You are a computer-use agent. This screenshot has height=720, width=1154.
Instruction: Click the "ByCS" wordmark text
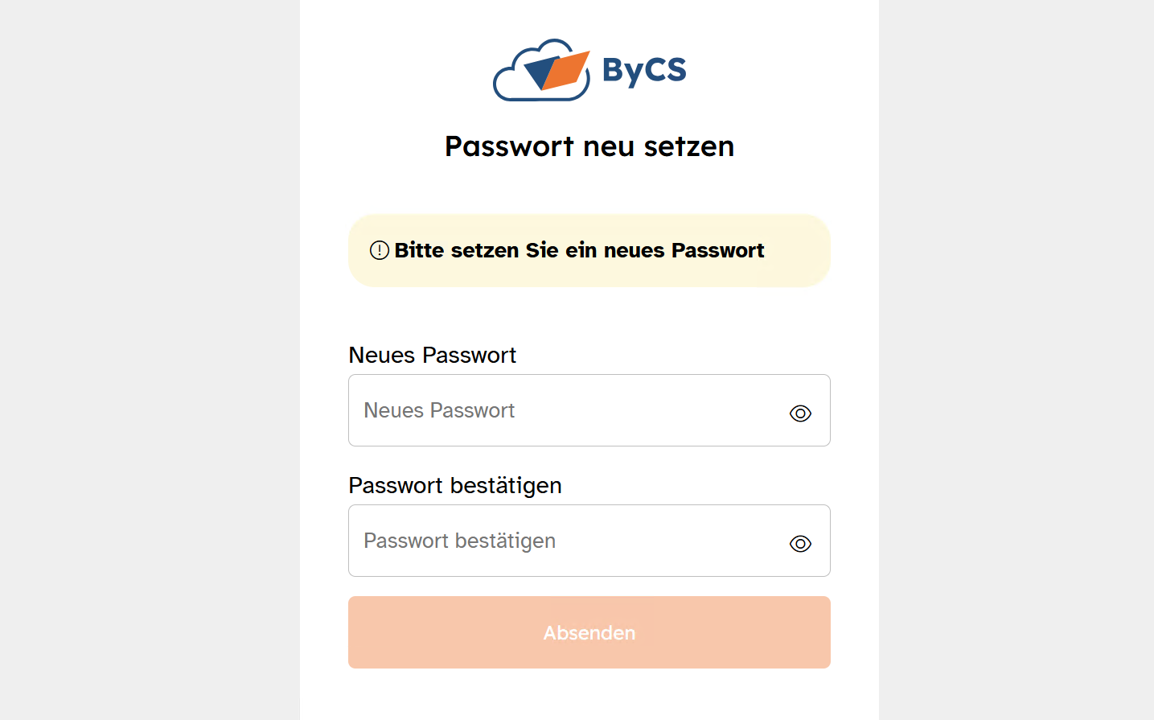[644, 71]
